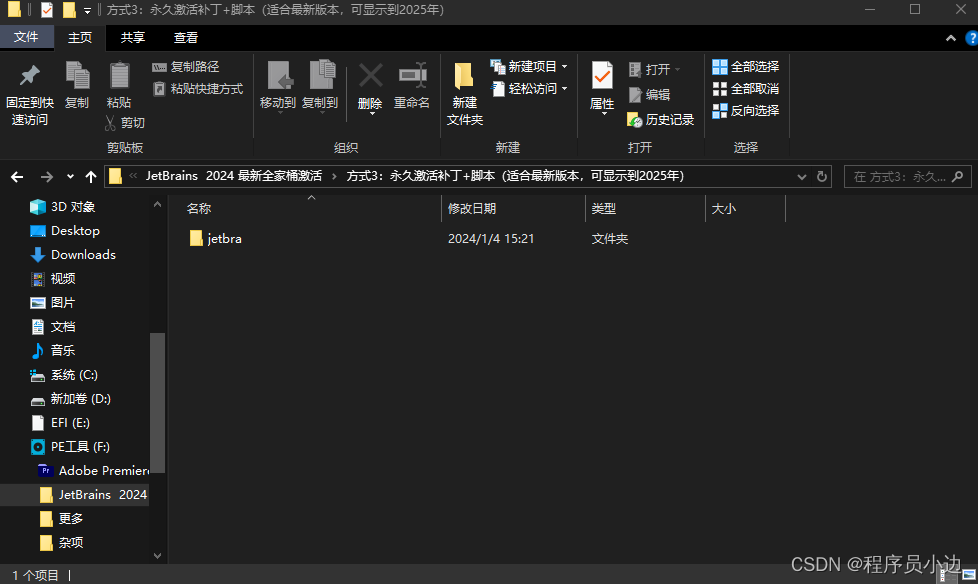
Task: Open 3D Objects (3D 对象) in sidebar
Action: pyautogui.click(x=62, y=207)
